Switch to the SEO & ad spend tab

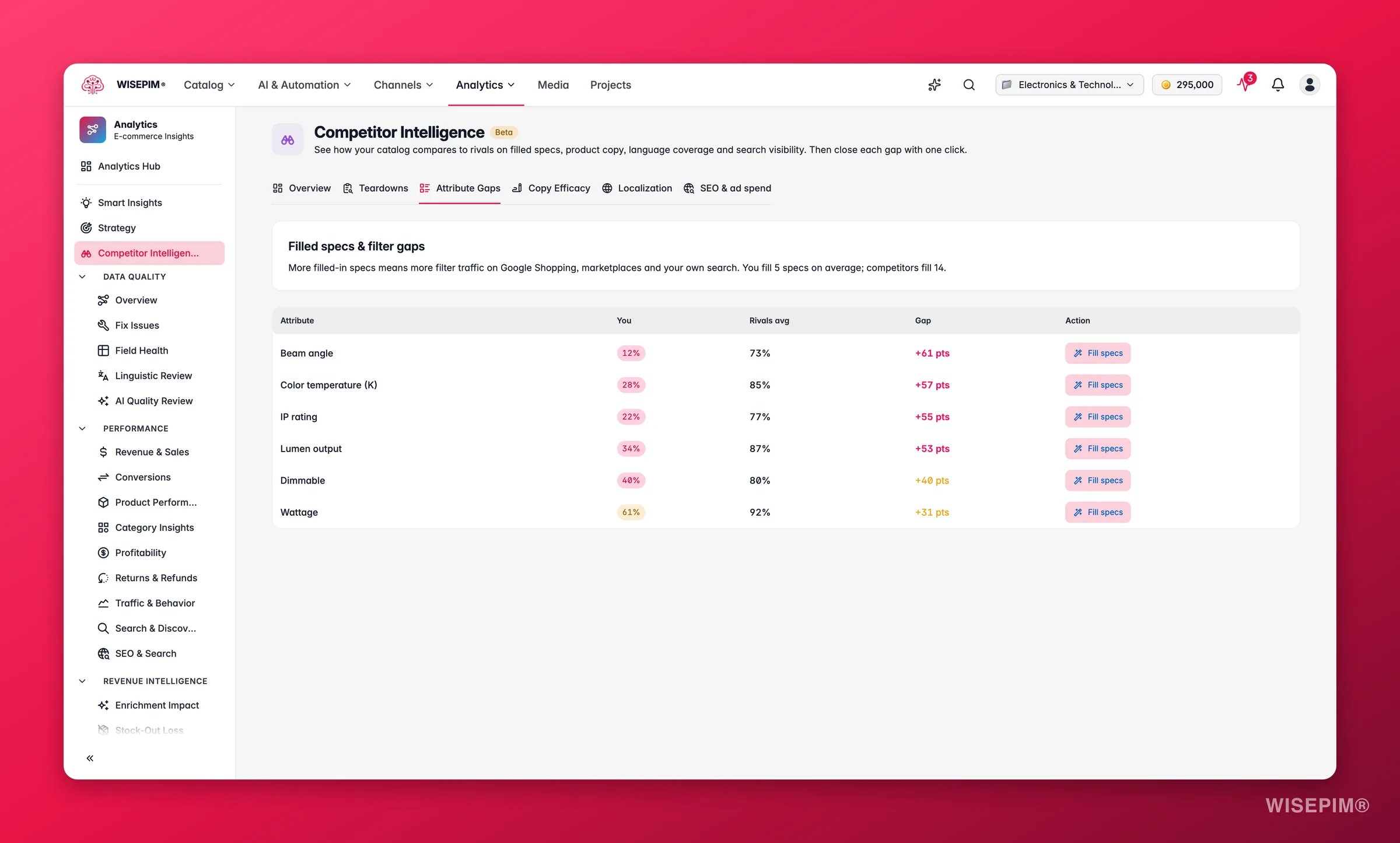coord(727,188)
